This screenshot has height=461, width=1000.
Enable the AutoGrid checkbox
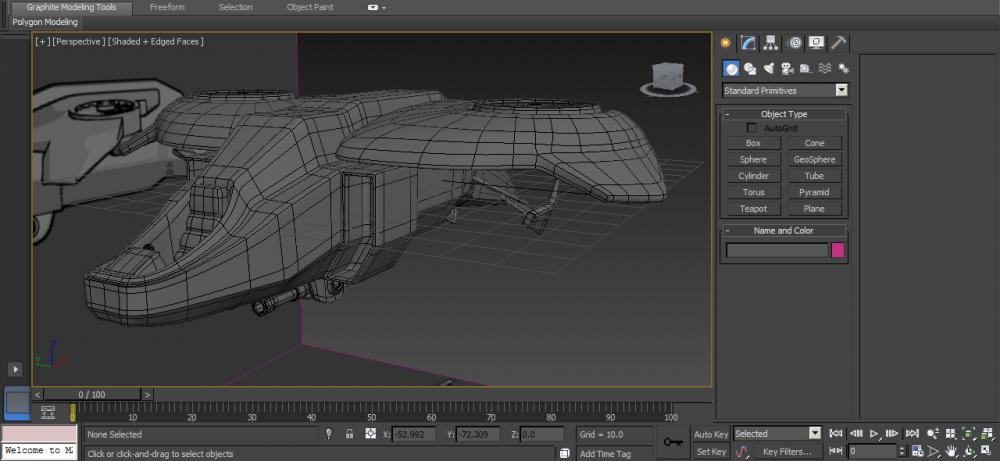(752, 128)
